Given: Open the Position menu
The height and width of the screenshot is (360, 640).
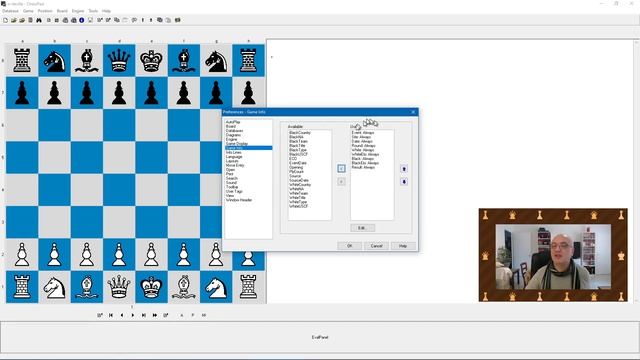Looking at the screenshot, I should 45,11.
